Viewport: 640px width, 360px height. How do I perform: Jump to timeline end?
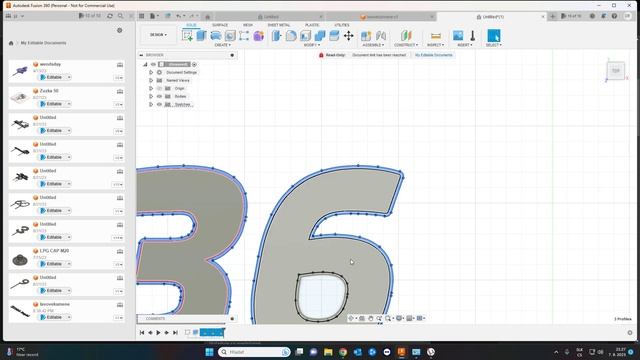[x=175, y=333]
